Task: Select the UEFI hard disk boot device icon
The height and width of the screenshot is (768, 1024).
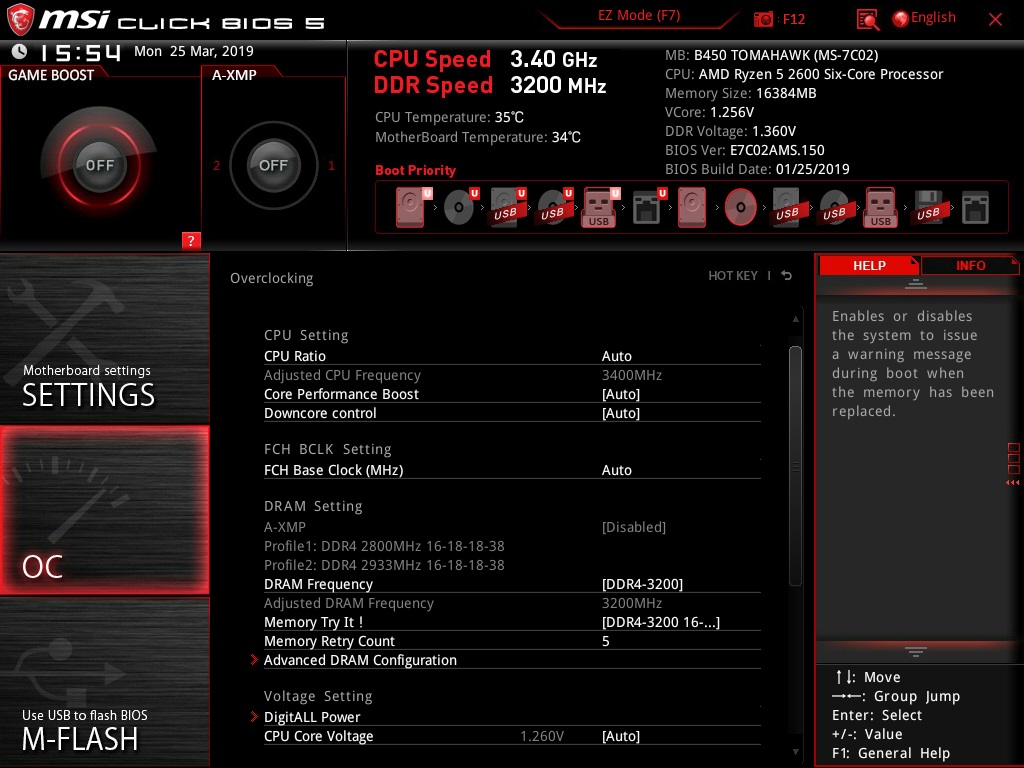Action: click(x=413, y=207)
